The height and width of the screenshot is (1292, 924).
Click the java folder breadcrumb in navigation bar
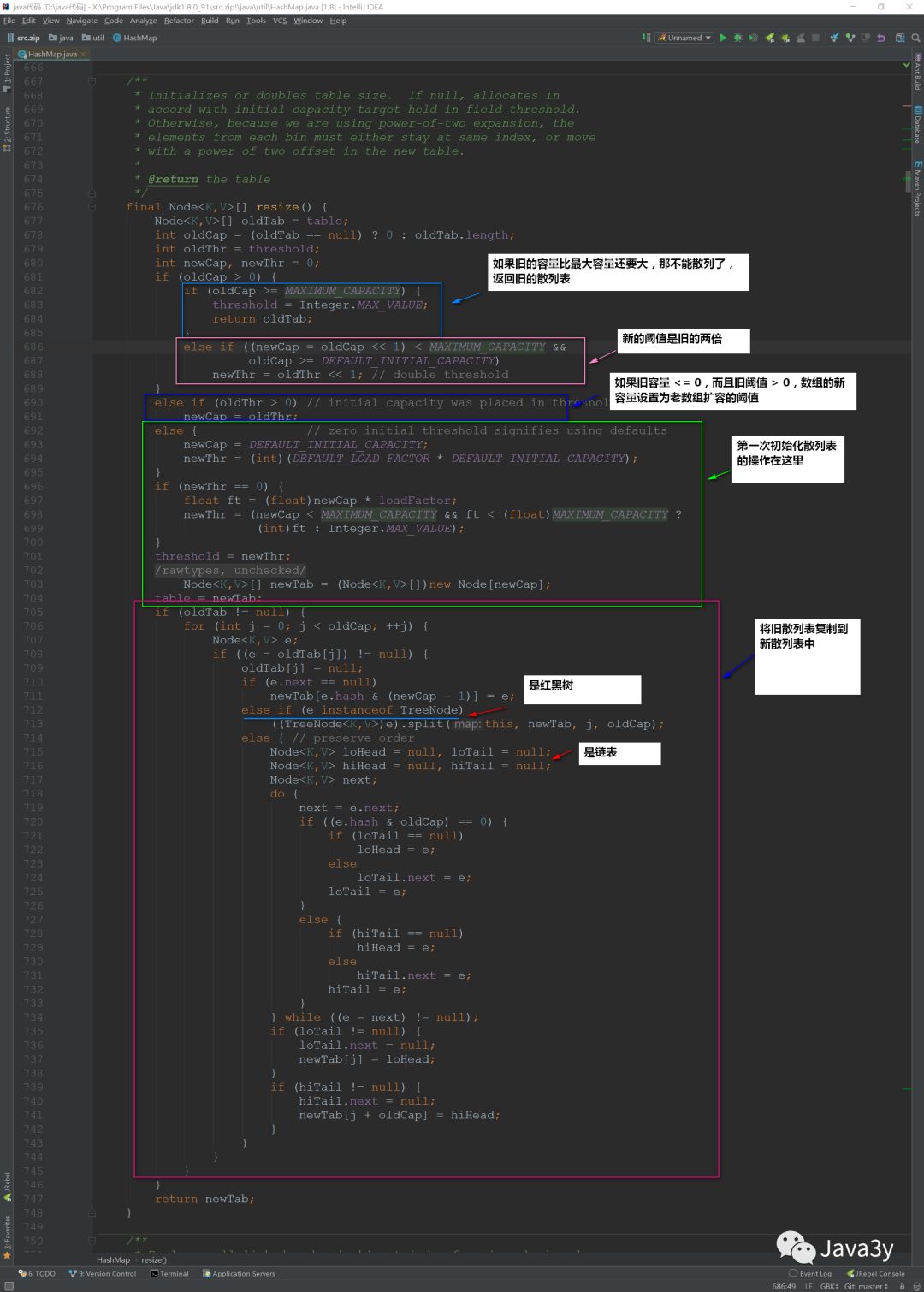tap(61, 38)
